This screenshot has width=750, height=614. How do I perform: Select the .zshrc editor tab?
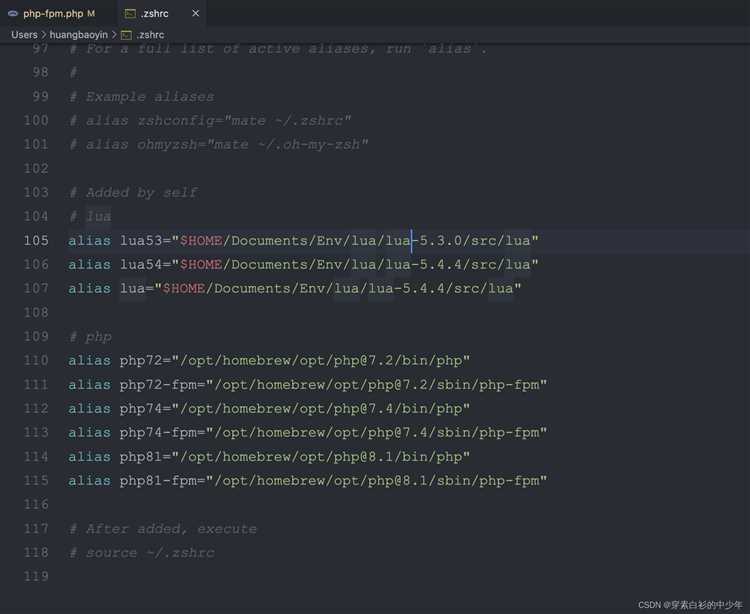(x=154, y=13)
